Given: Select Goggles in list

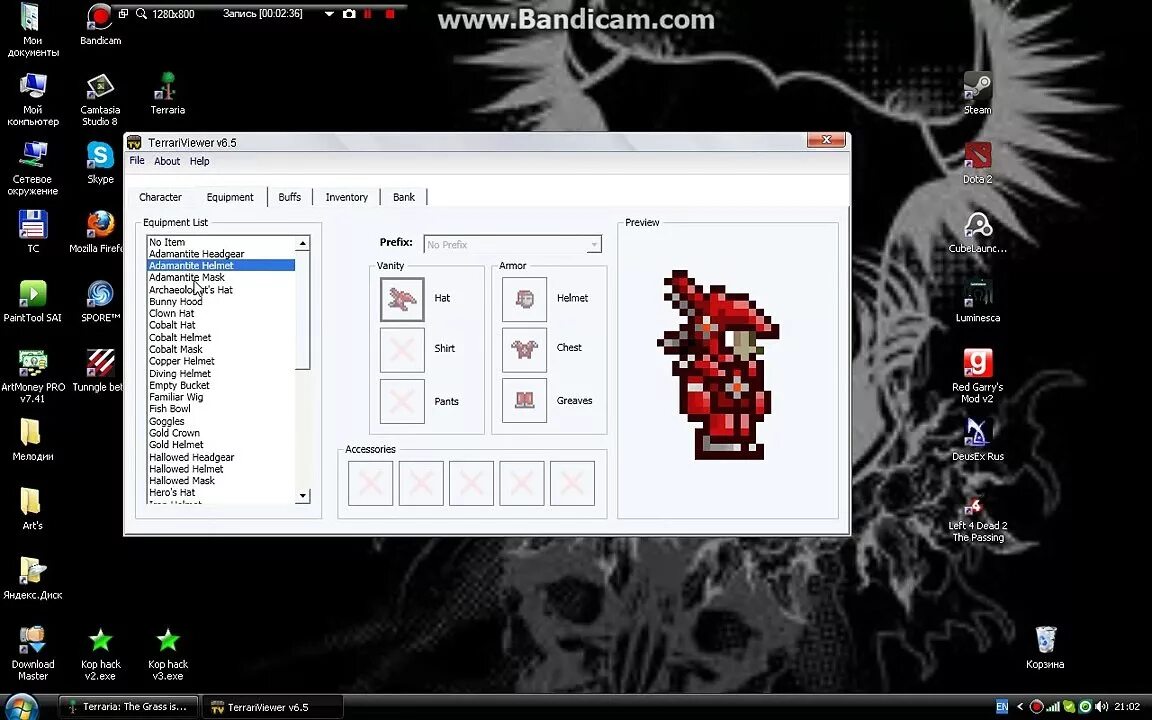Looking at the screenshot, I should (x=221, y=421).
